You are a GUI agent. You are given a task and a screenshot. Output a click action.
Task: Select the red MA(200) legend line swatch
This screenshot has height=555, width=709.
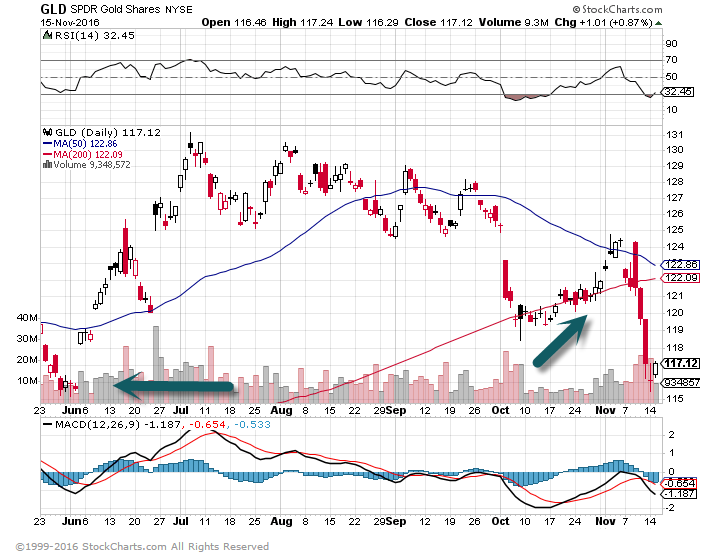click(x=47, y=154)
